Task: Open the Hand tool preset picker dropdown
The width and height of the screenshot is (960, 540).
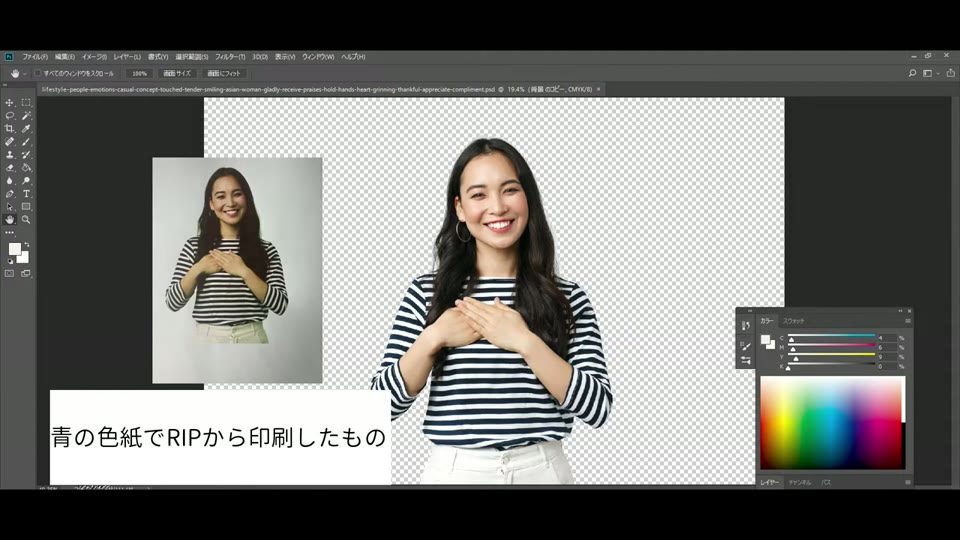Action: (24, 73)
